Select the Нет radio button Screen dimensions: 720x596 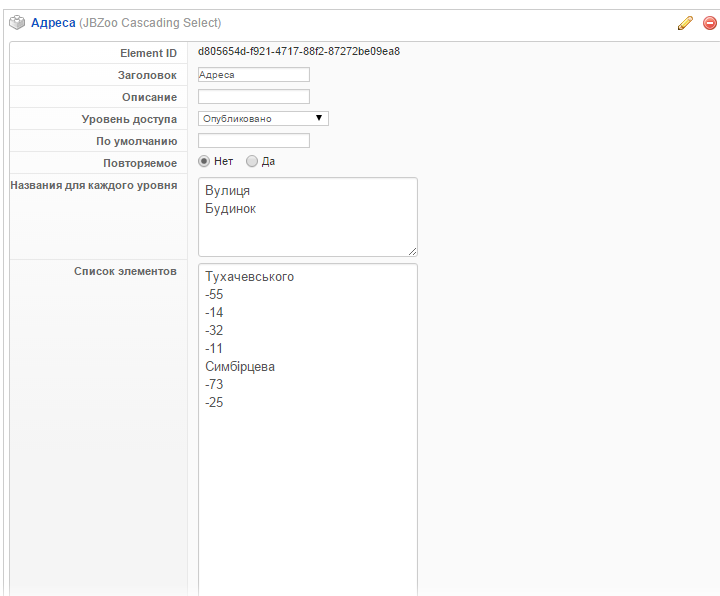click(204, 161)
